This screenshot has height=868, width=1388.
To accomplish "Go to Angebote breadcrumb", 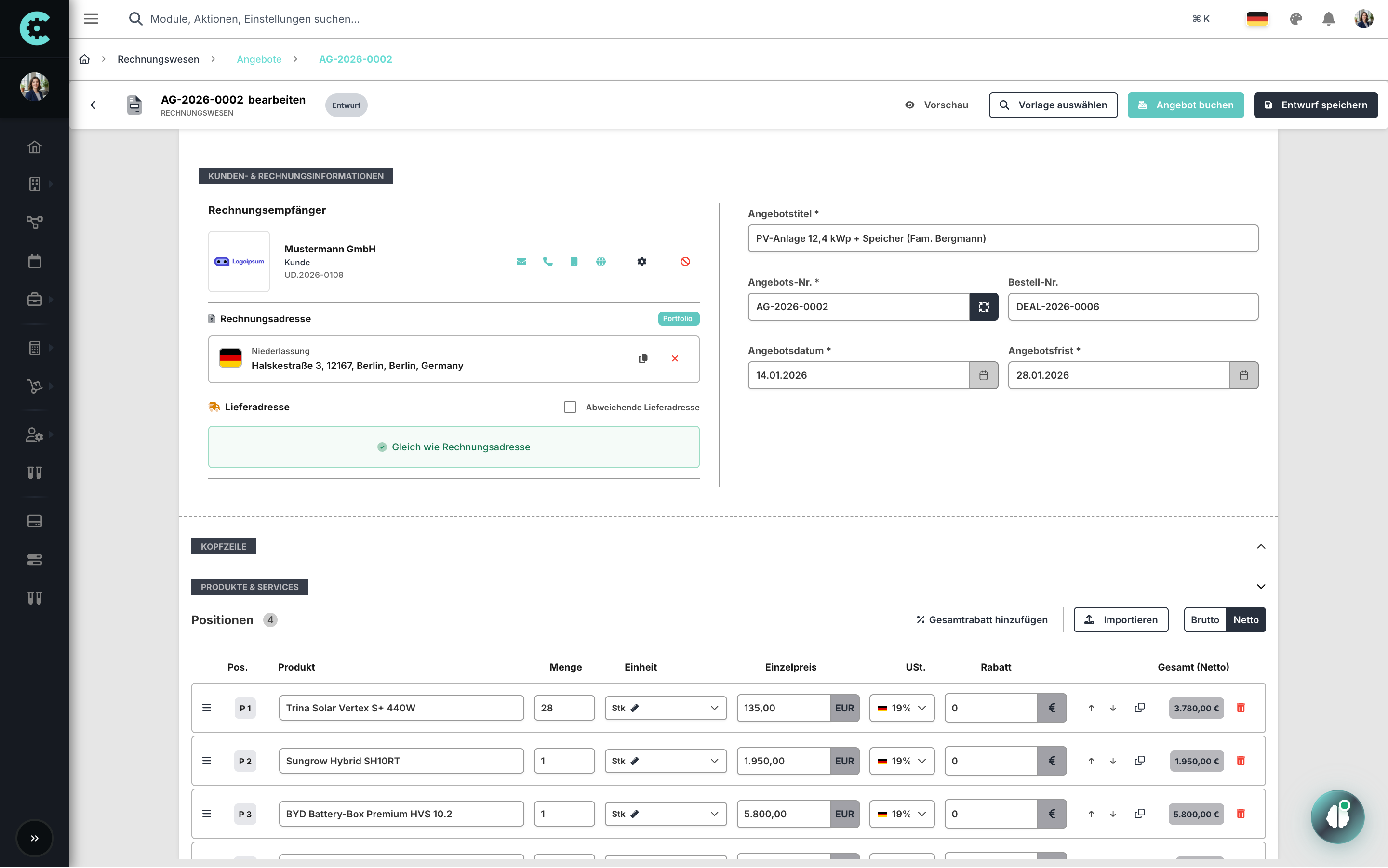I will point(259,59).
